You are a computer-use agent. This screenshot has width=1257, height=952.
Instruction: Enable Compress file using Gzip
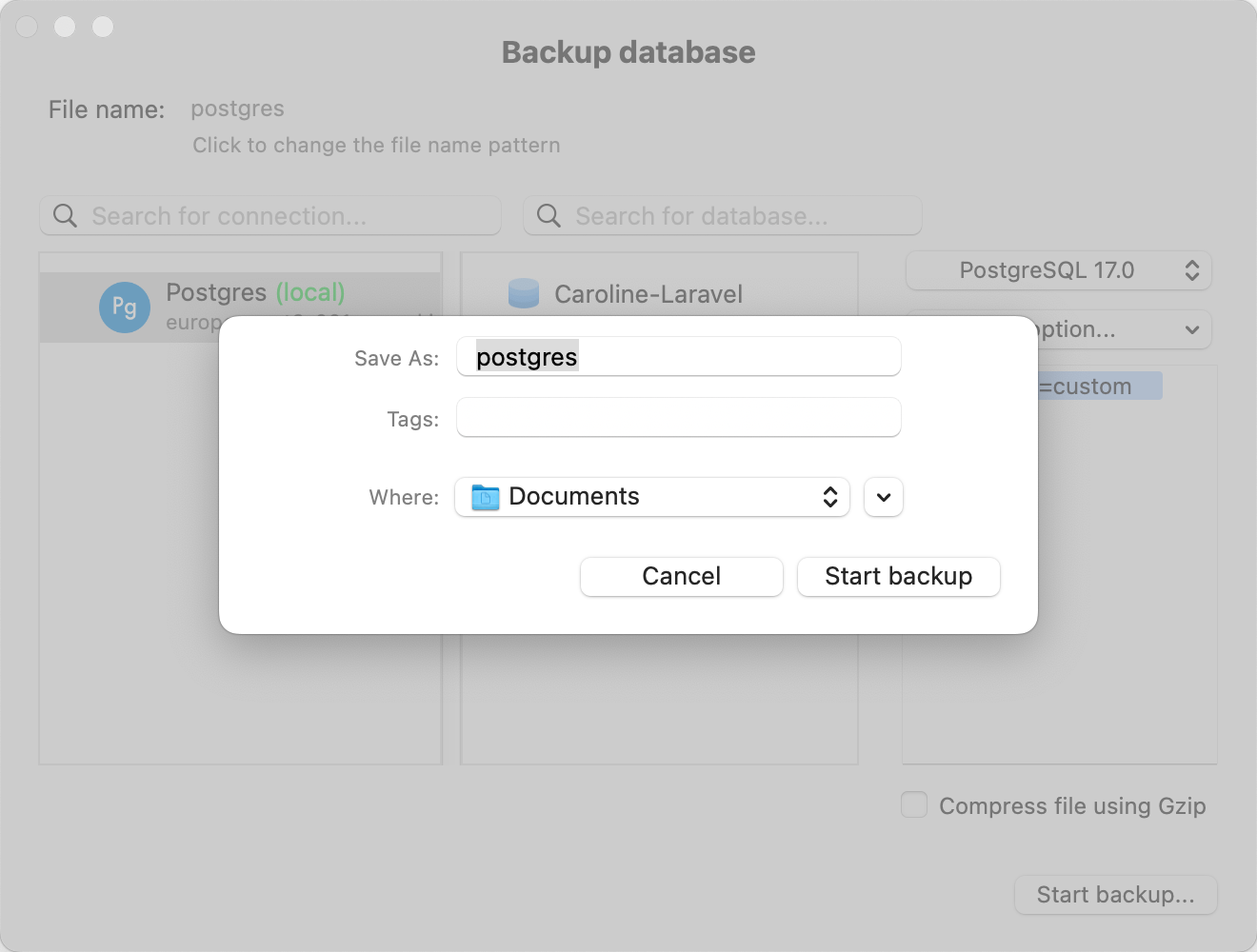[913, 804]
